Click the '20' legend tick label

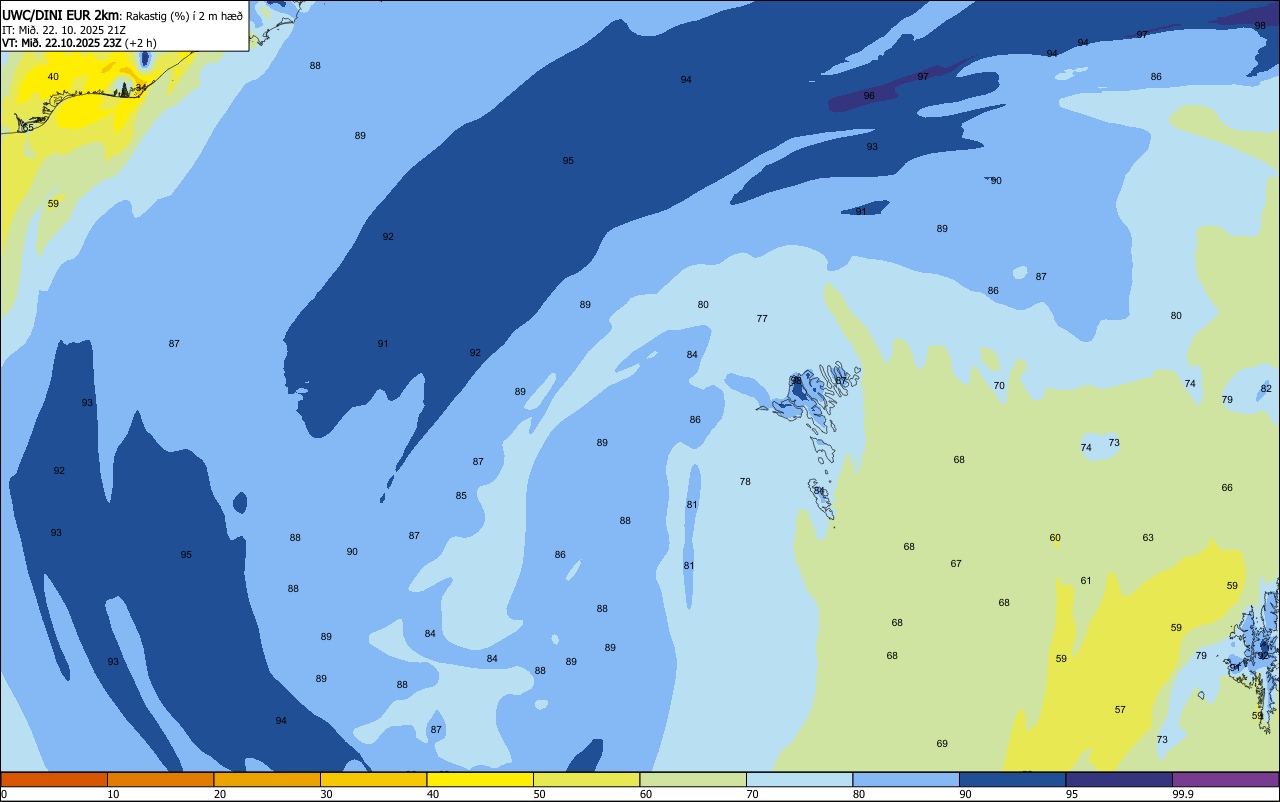(220, 794)
